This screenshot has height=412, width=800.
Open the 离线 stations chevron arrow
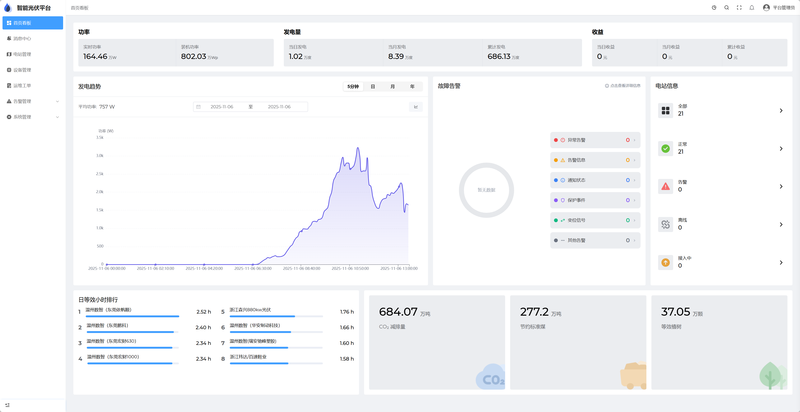point(780,224)
